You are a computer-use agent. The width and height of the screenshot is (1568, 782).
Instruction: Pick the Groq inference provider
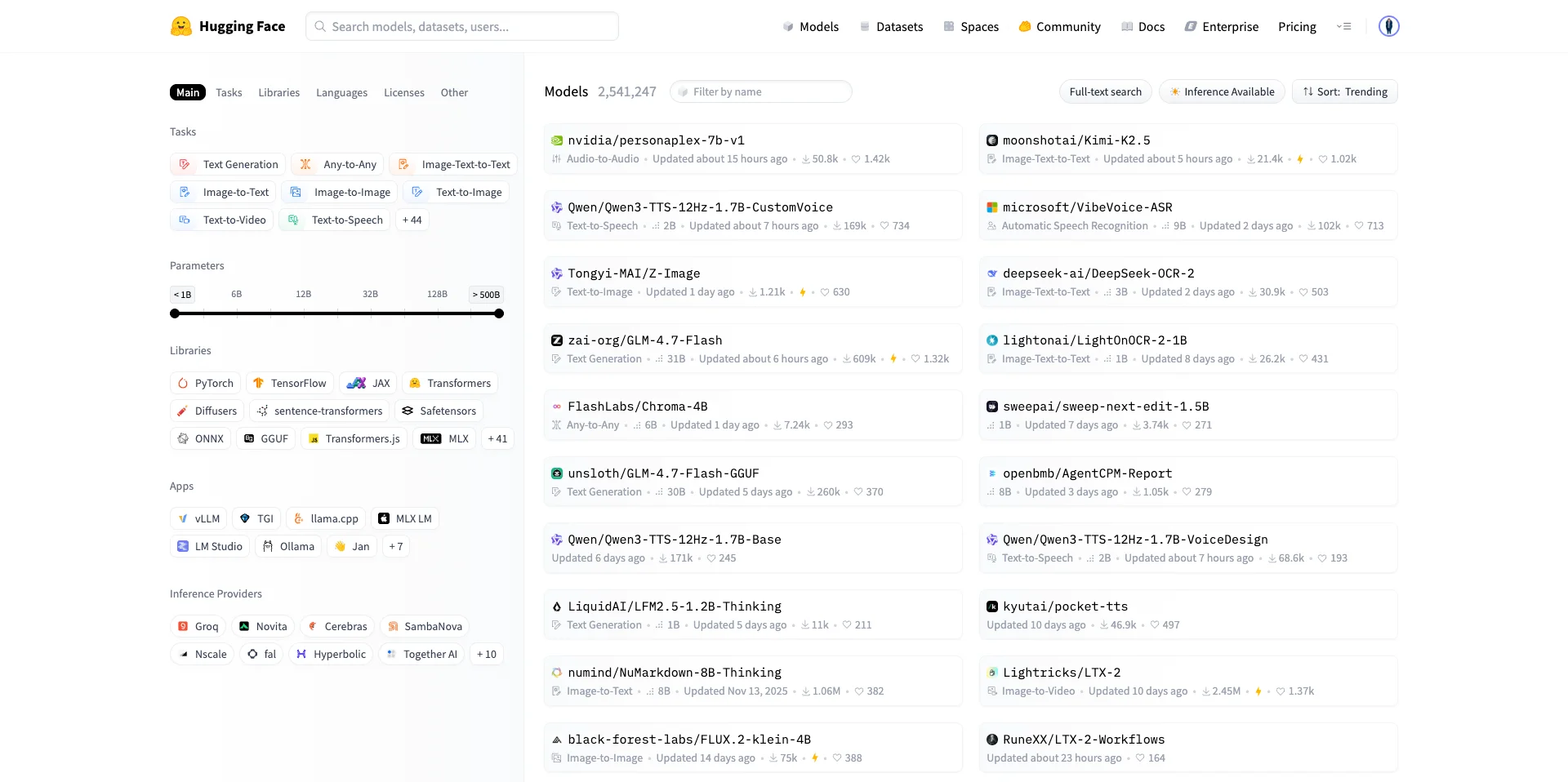coord(198,626)
